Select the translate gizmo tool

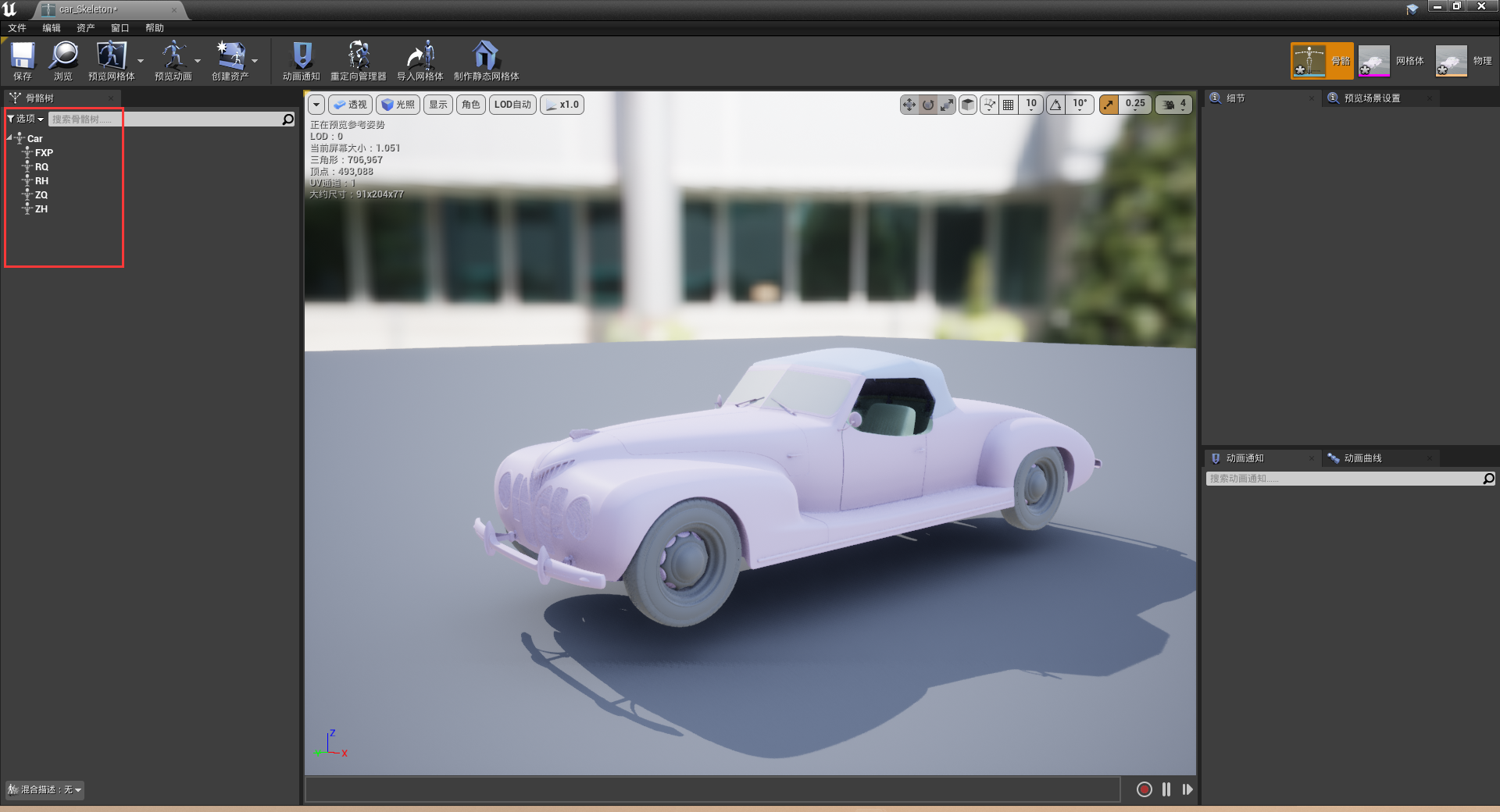tap(909, 105)
